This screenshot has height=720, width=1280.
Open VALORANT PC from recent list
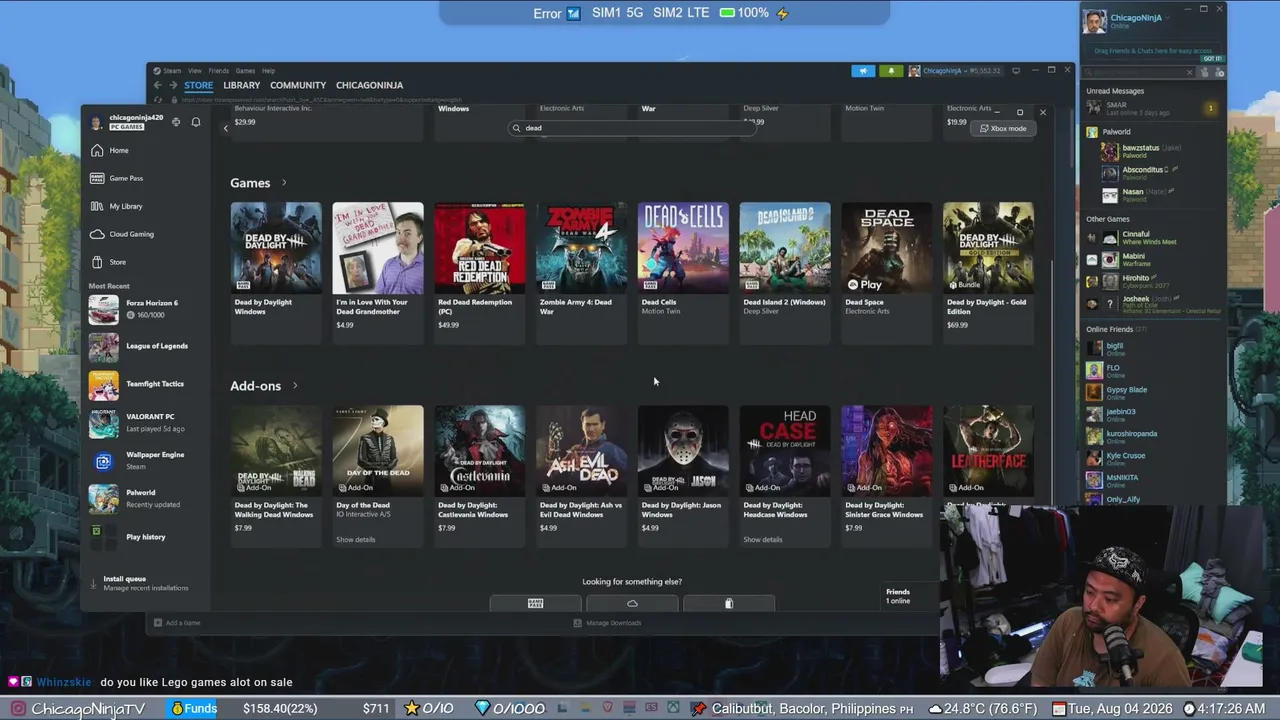click(145, 422)
